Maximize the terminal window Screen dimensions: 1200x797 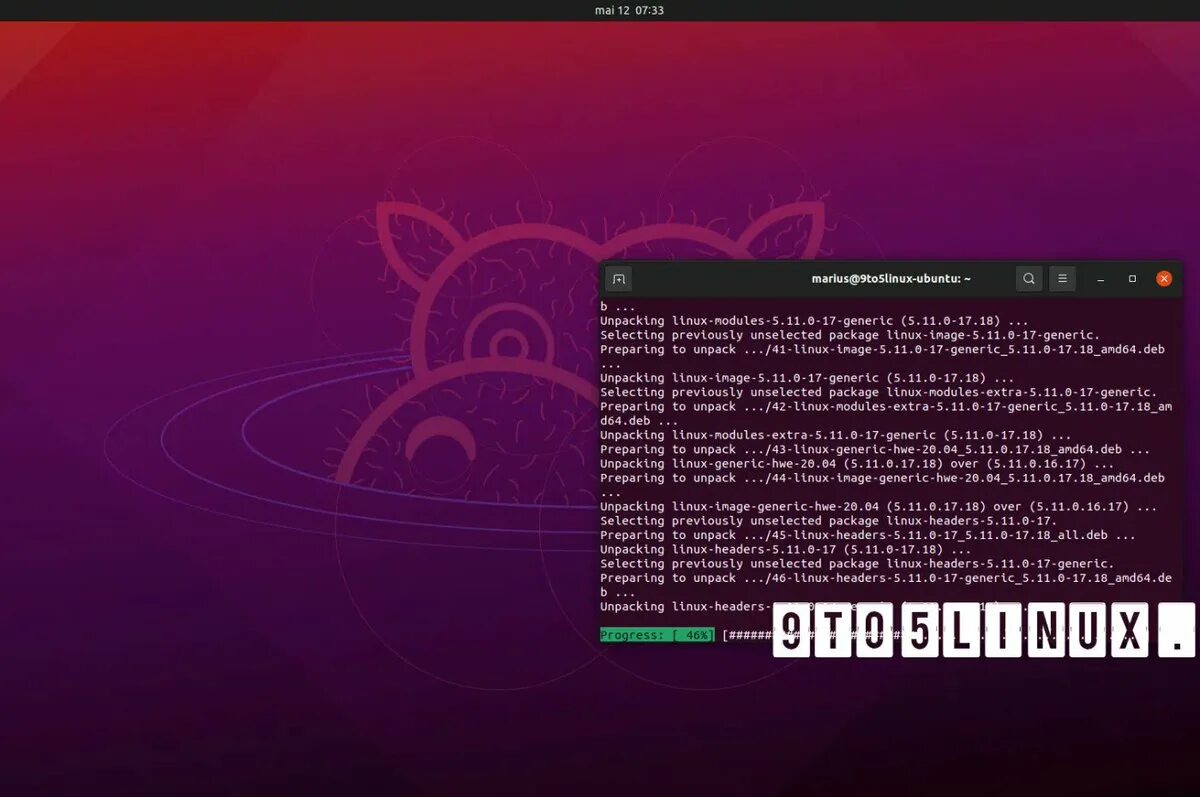click(1132, 279)
